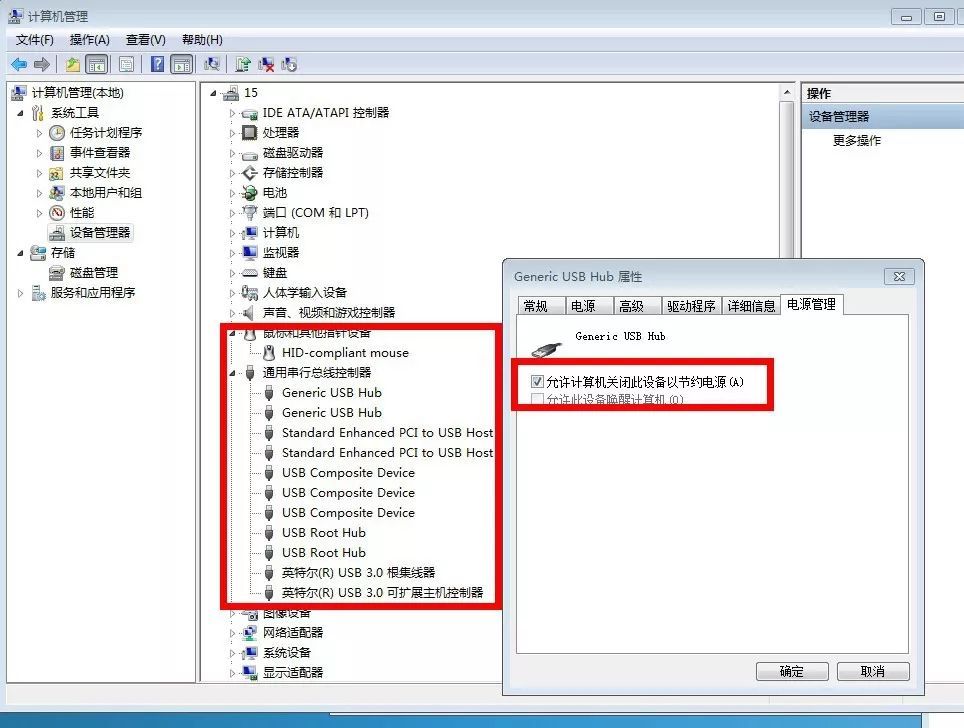Collapse the 通用串行总线控制器 category
The image size is (964, 728).
pos(232,373)
